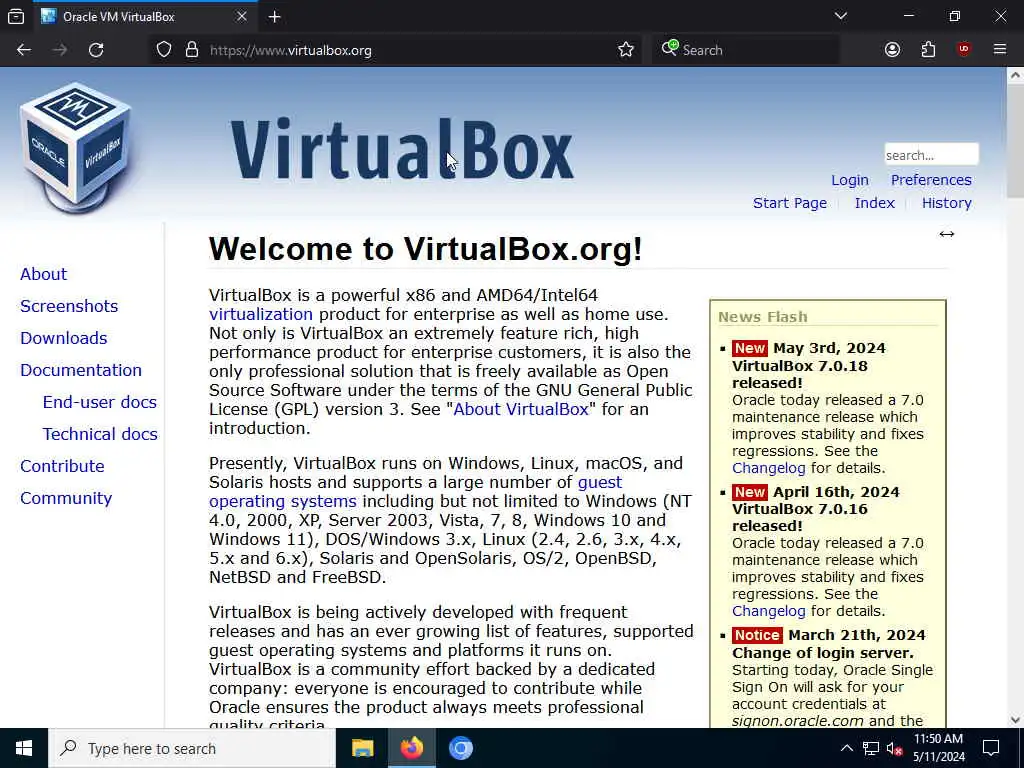This screenshot has width=1024, height=768.
Task: Click the browser Forward arrow
Action: 60,50
